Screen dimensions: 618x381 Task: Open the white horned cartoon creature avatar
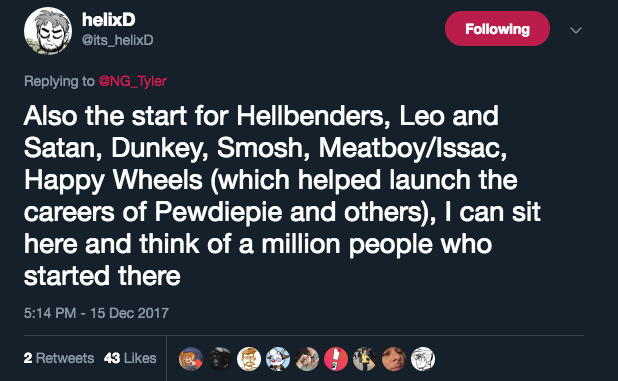(x=278, y=359)
